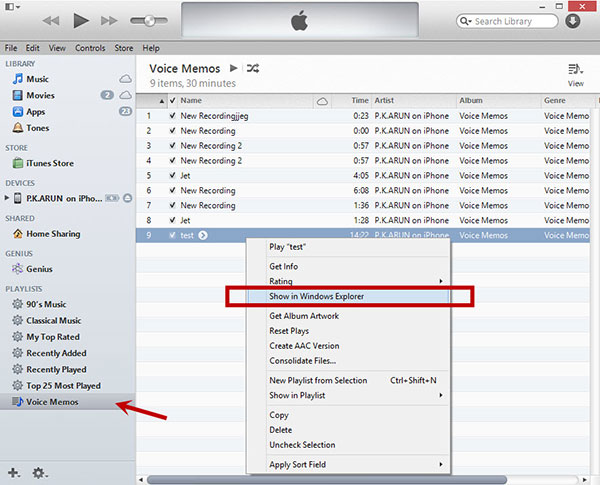Click the fast-forward next track button
The width and height of the screenshot is (600, 485).
pyautogui.click(x=109, y=20)
